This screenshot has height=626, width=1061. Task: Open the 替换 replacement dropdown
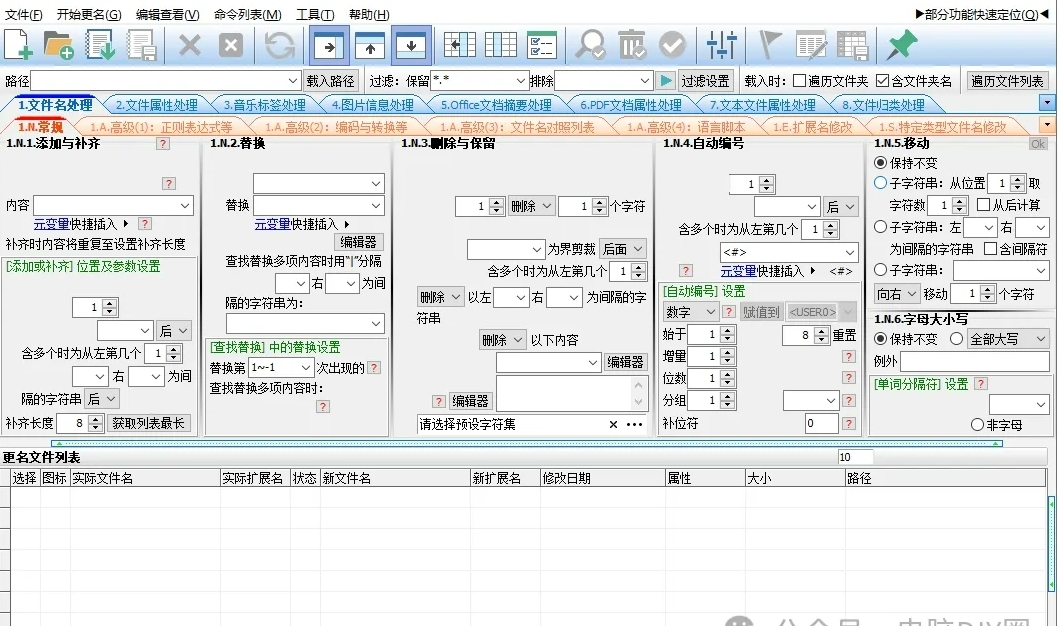click(376, 205)
